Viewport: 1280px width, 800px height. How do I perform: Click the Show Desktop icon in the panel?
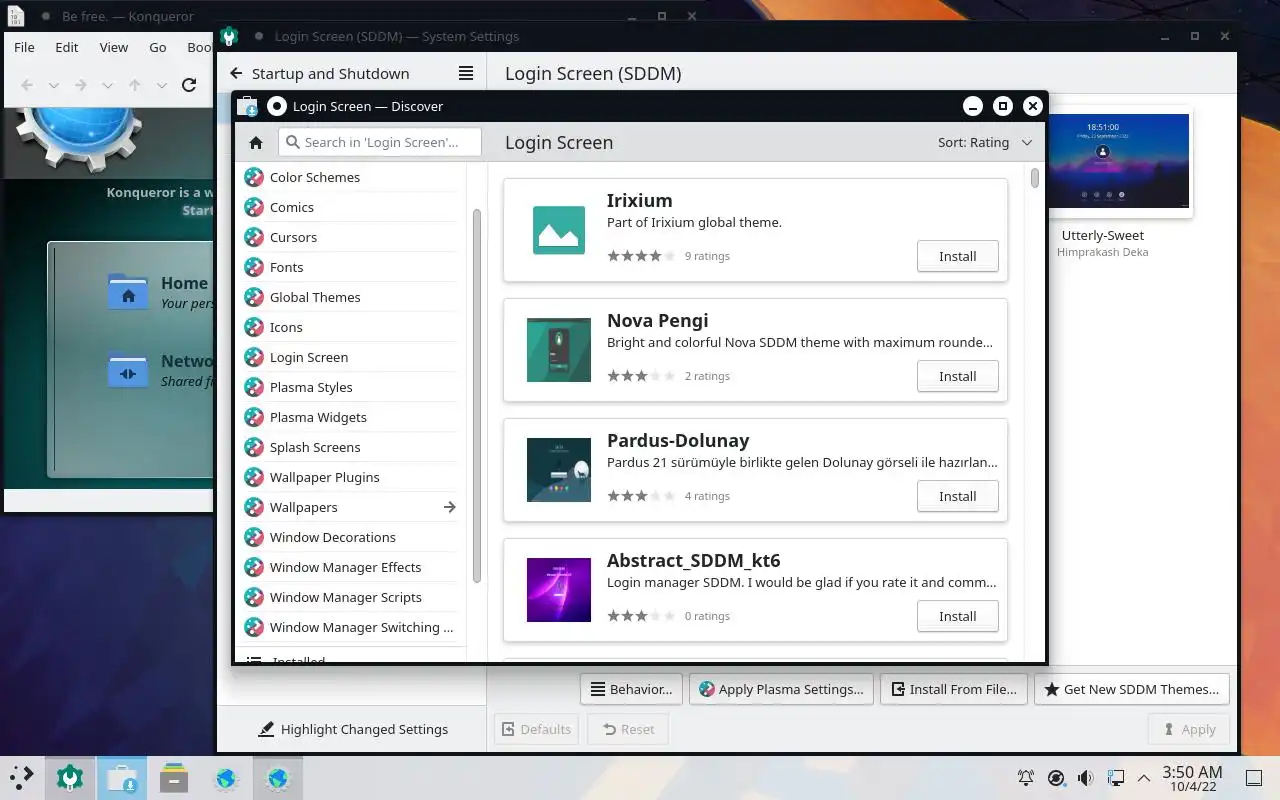1253,777
